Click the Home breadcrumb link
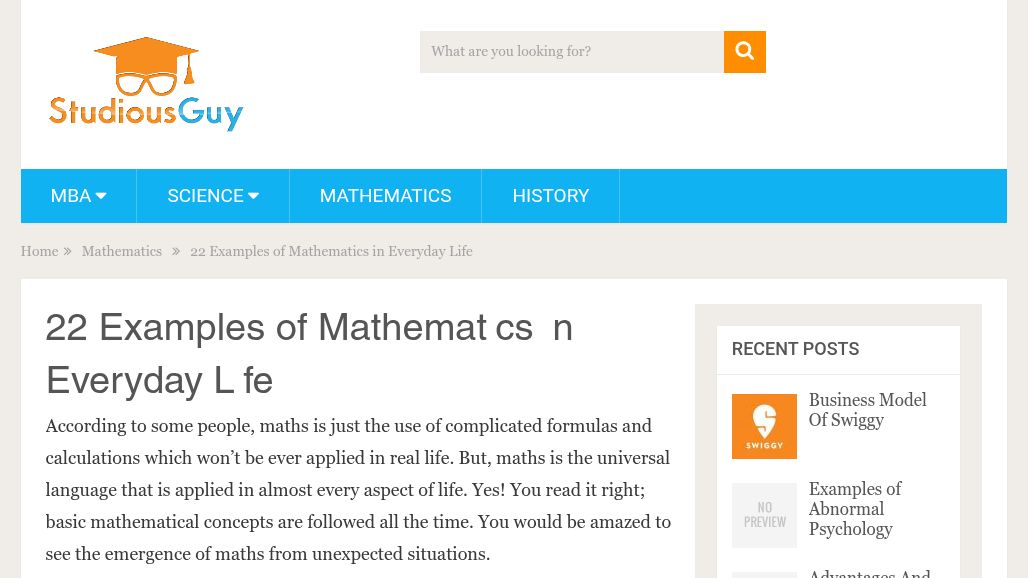The image size is (1028, 578). click(39, 251)
